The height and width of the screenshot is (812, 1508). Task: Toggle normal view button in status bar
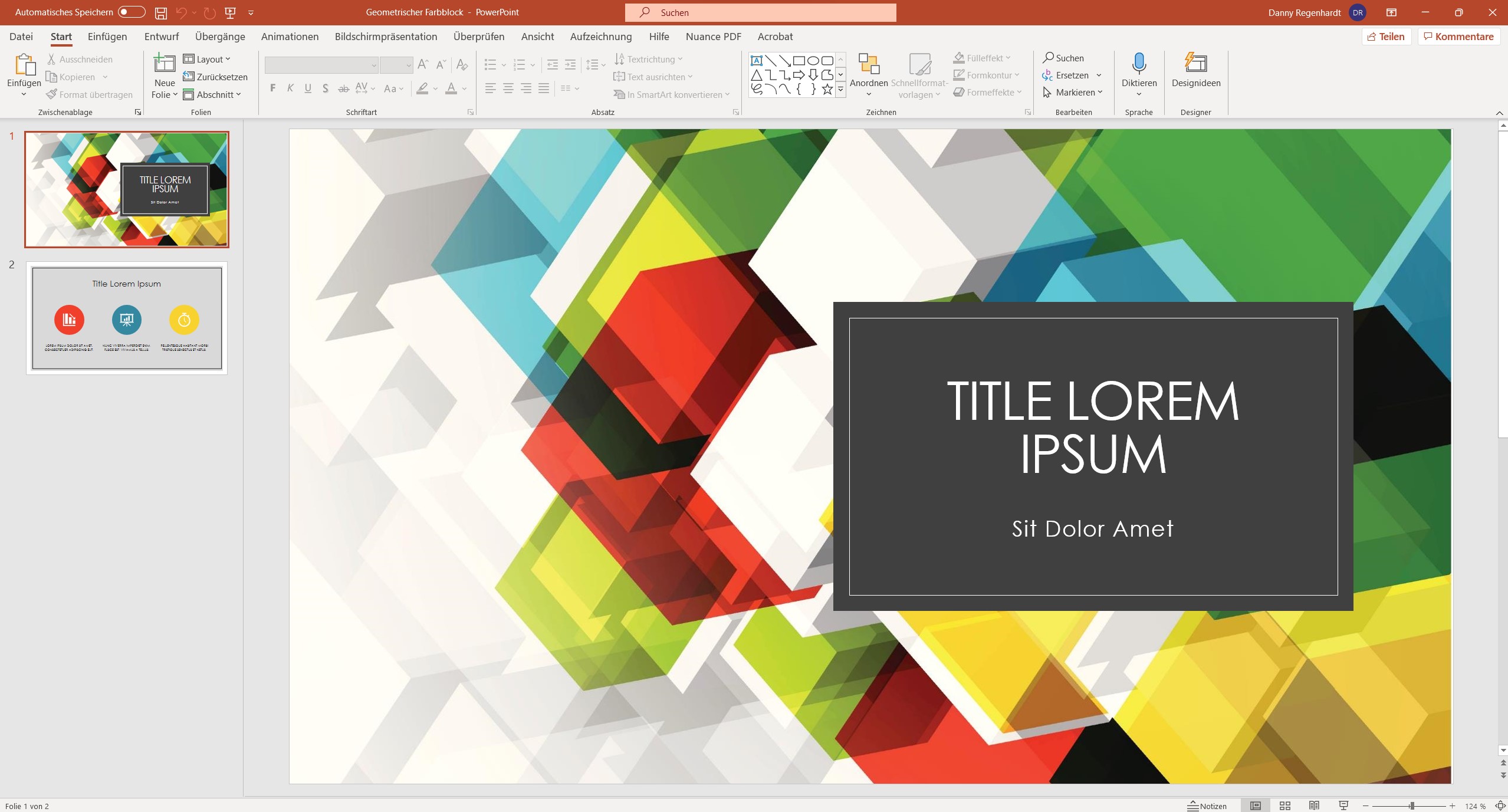(1256, 806)
